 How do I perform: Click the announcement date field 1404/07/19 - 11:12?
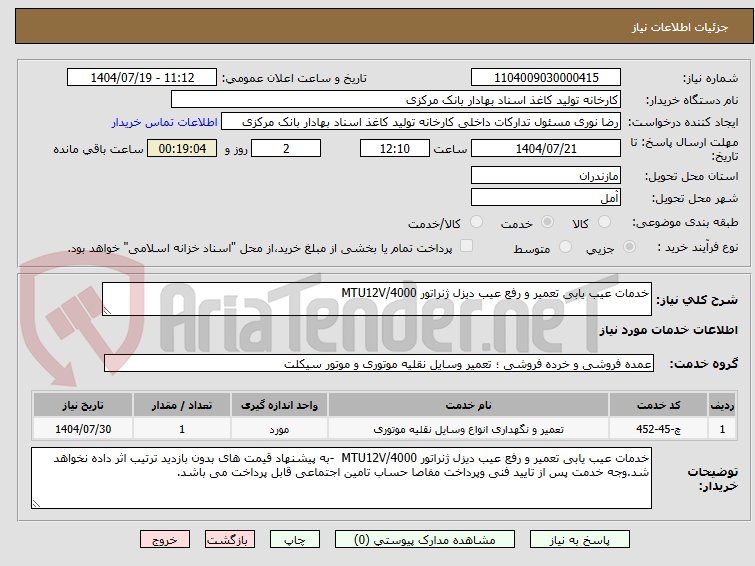point(142,78)
